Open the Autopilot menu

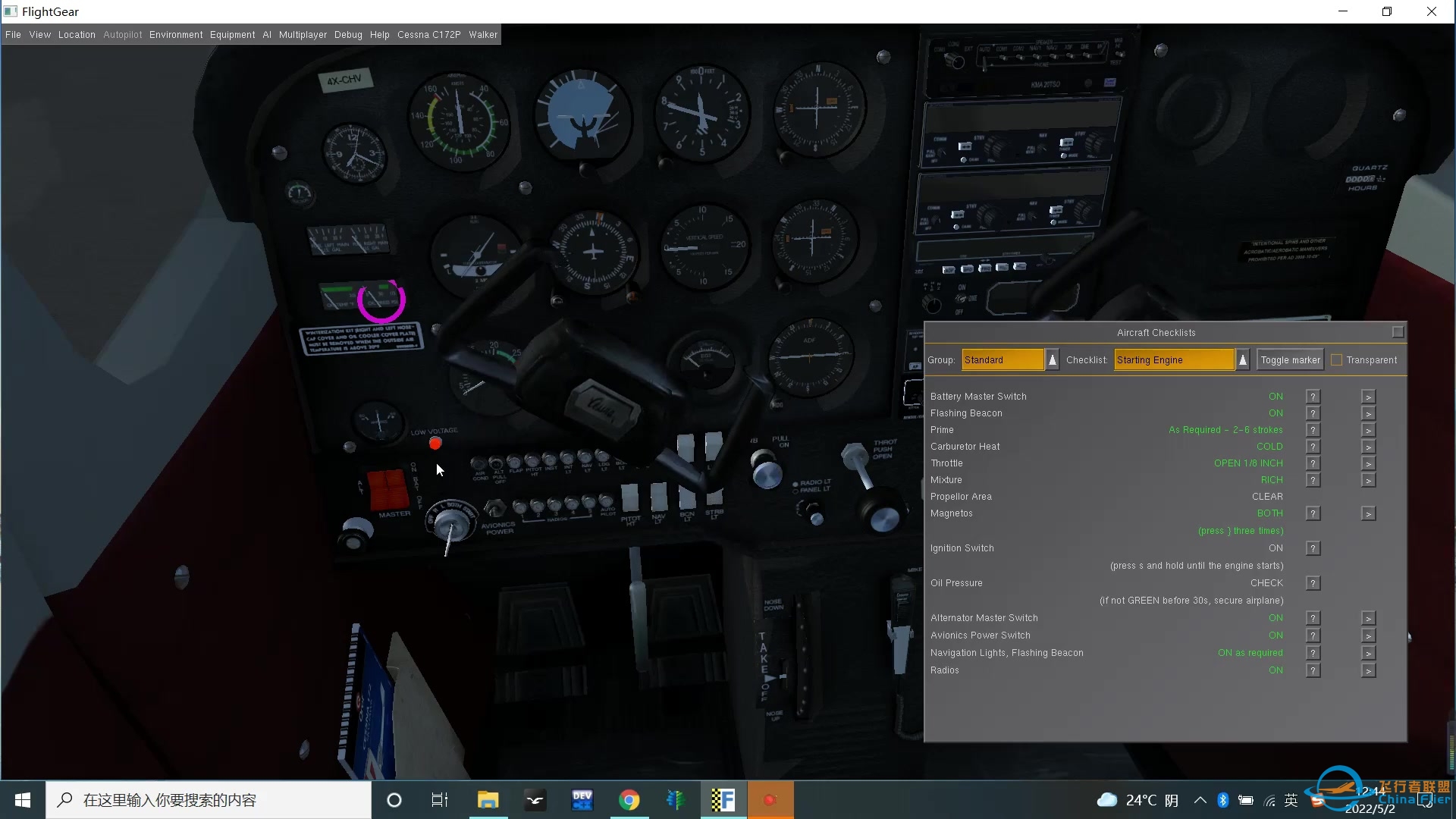click(x=122, y=34)
